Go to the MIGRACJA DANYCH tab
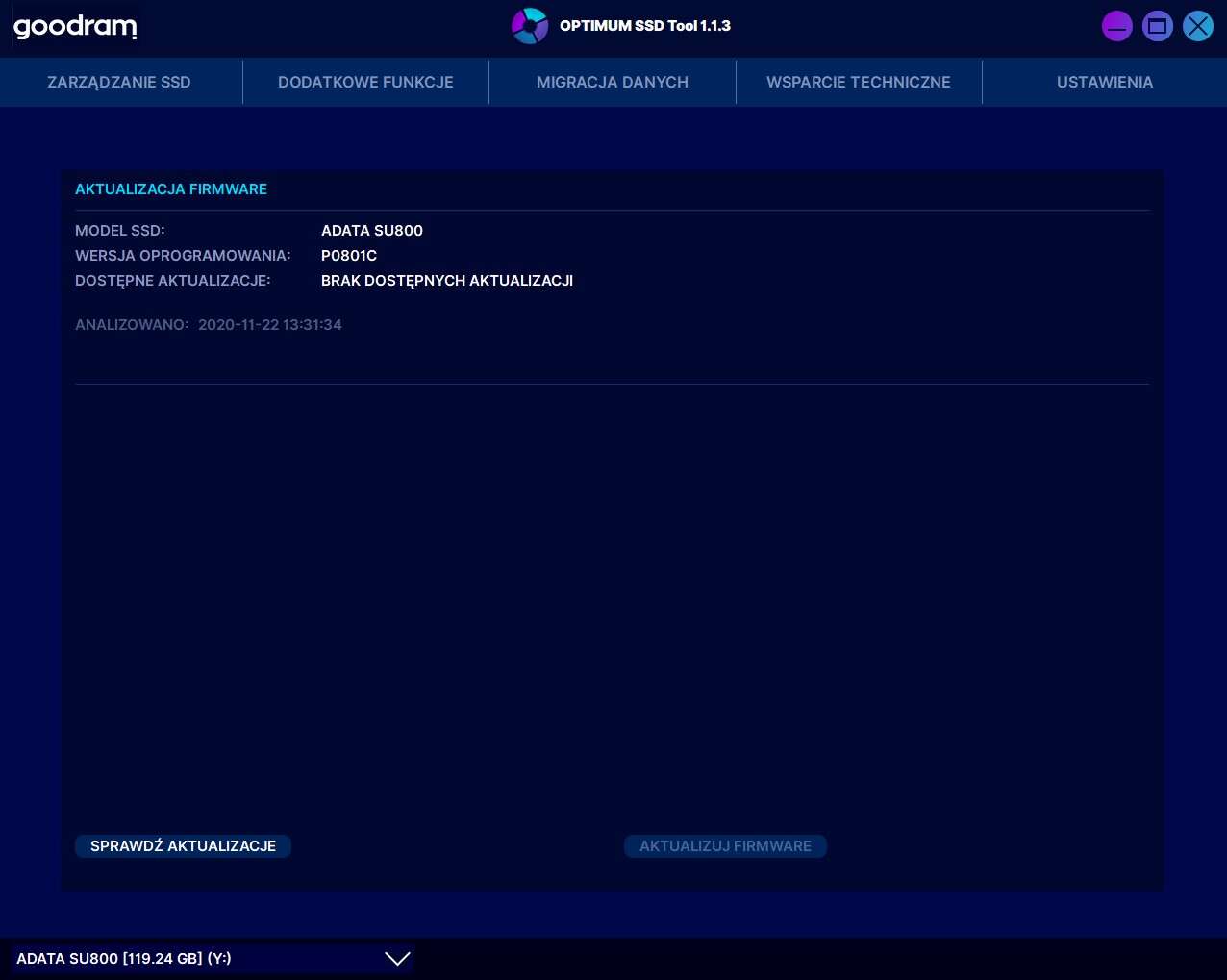This screenshot has width=1227, height=980. pyautogui.click(x=612, y=82)
